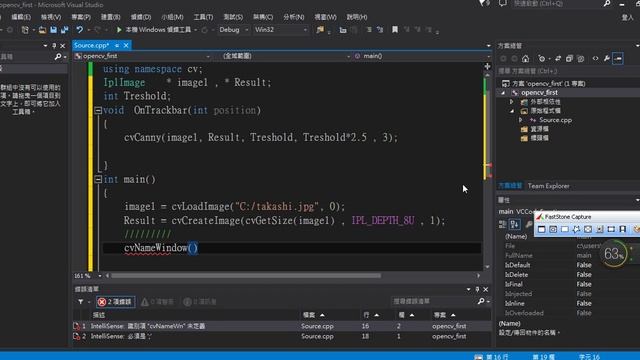The height and width of the screenshot is (360, 640).
Task: Click the Save icon in the toolbar
Action: pyautogui.click(x=53, y=30)
